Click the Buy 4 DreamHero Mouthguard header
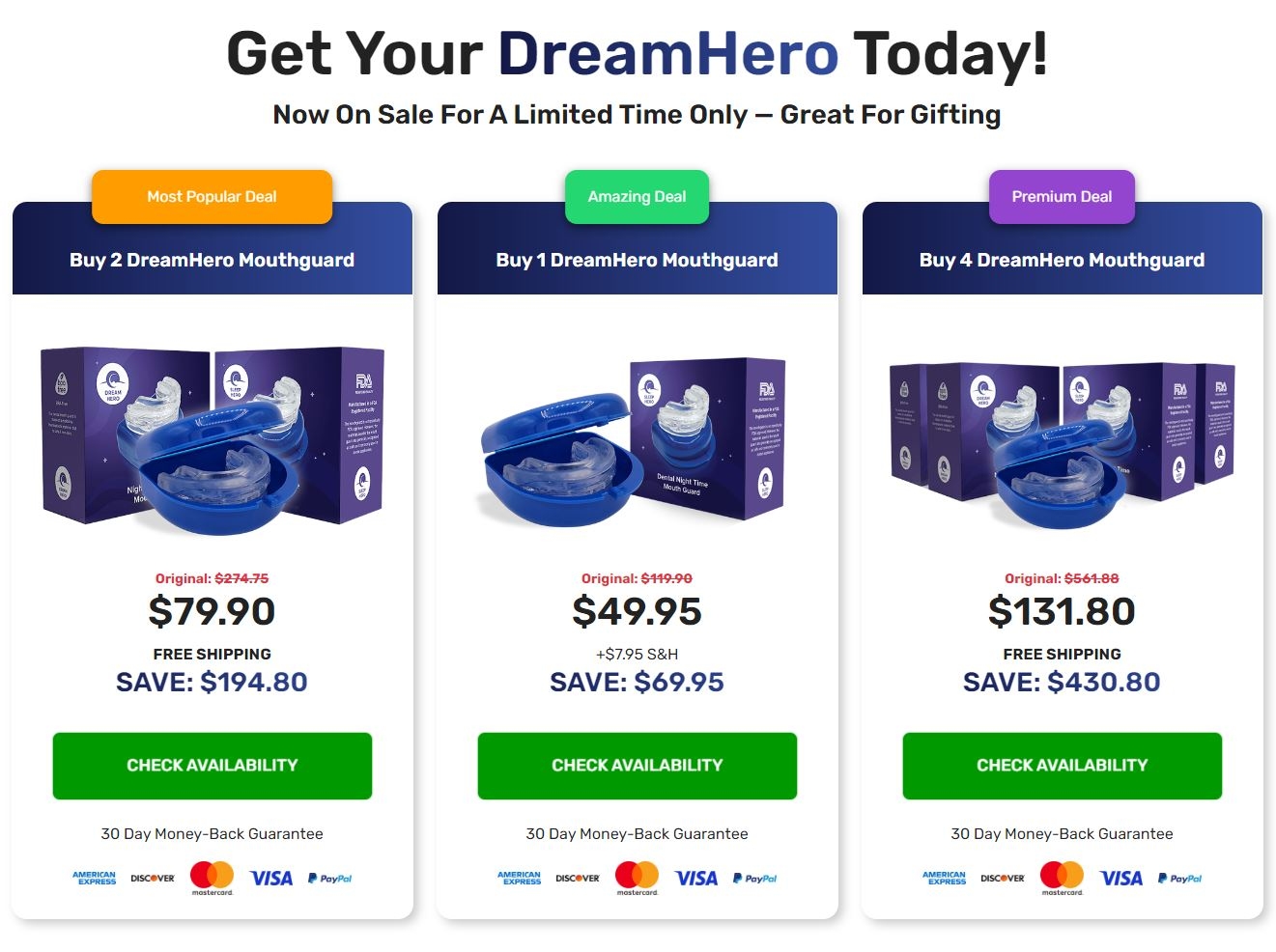 (1062, 260)
